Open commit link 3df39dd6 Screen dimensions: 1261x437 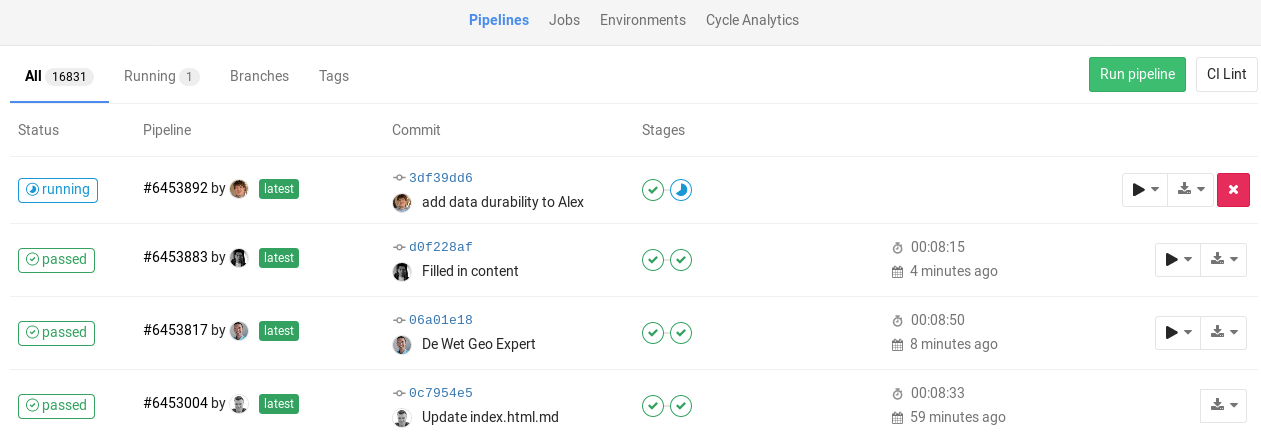[440, 178]
